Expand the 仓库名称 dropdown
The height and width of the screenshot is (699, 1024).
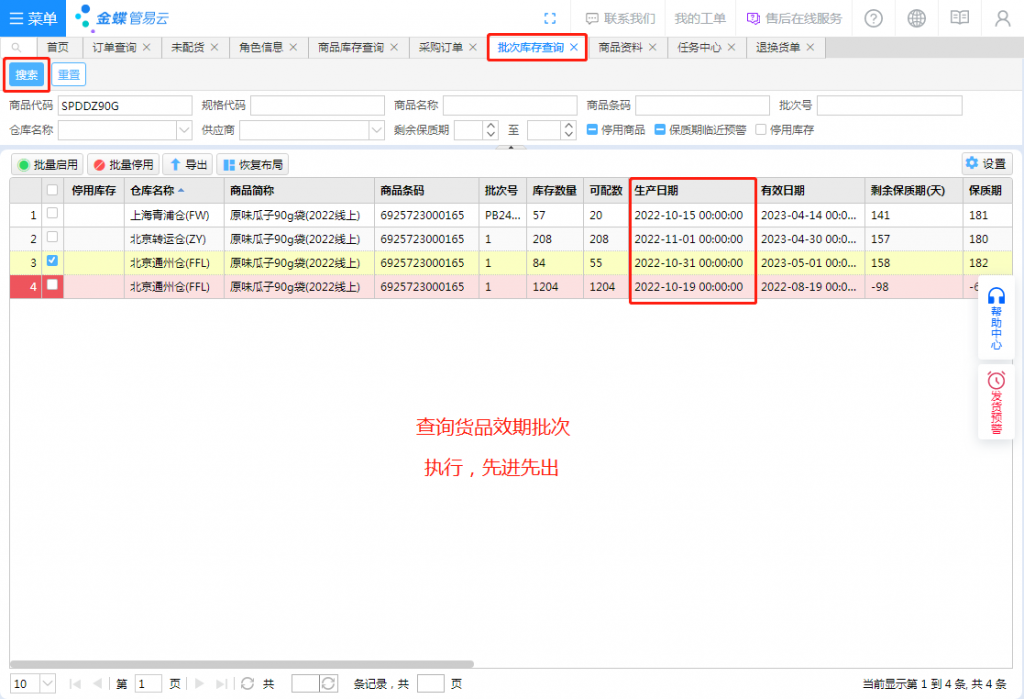(x=184, y=130)
